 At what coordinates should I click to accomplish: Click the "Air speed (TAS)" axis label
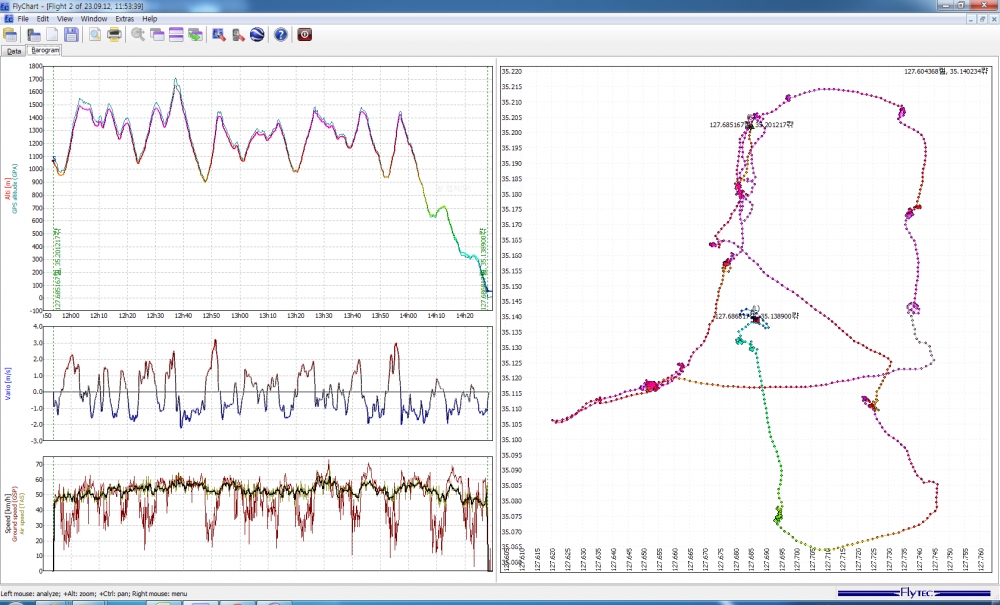click(22, 514)
